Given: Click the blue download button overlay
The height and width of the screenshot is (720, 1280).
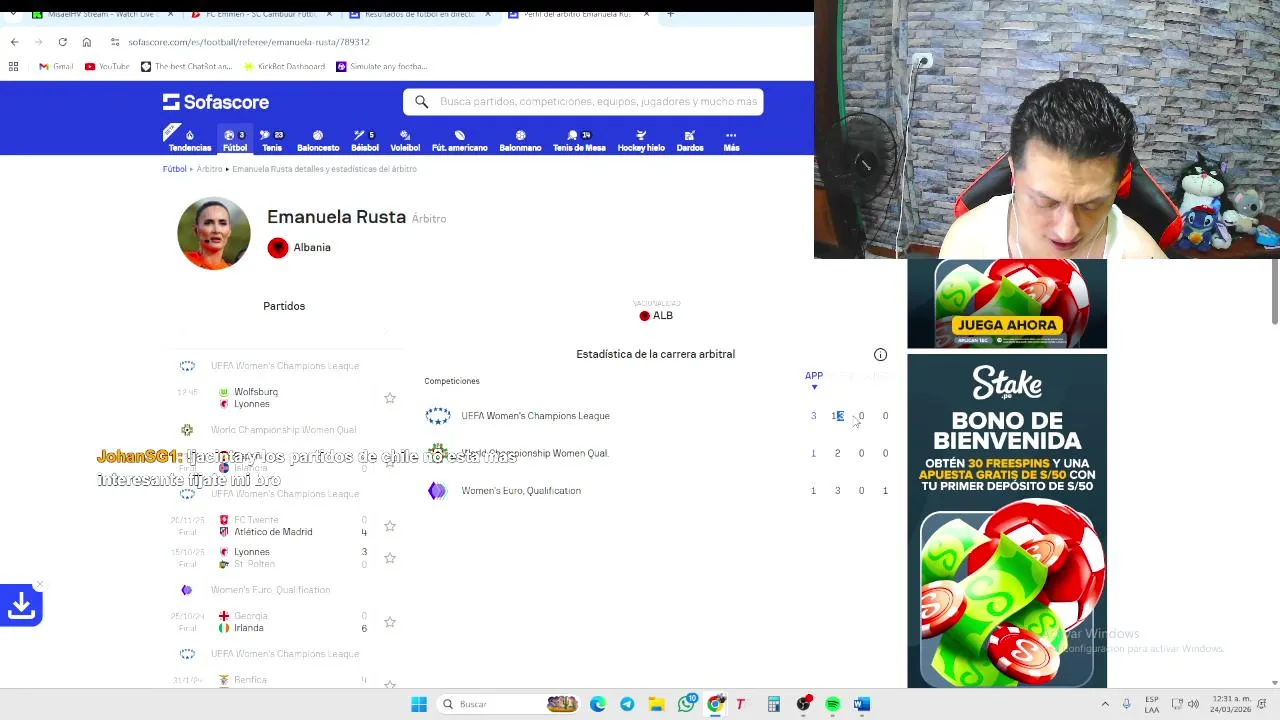Looking at the screenshot, I should click(x=21, y=605).
